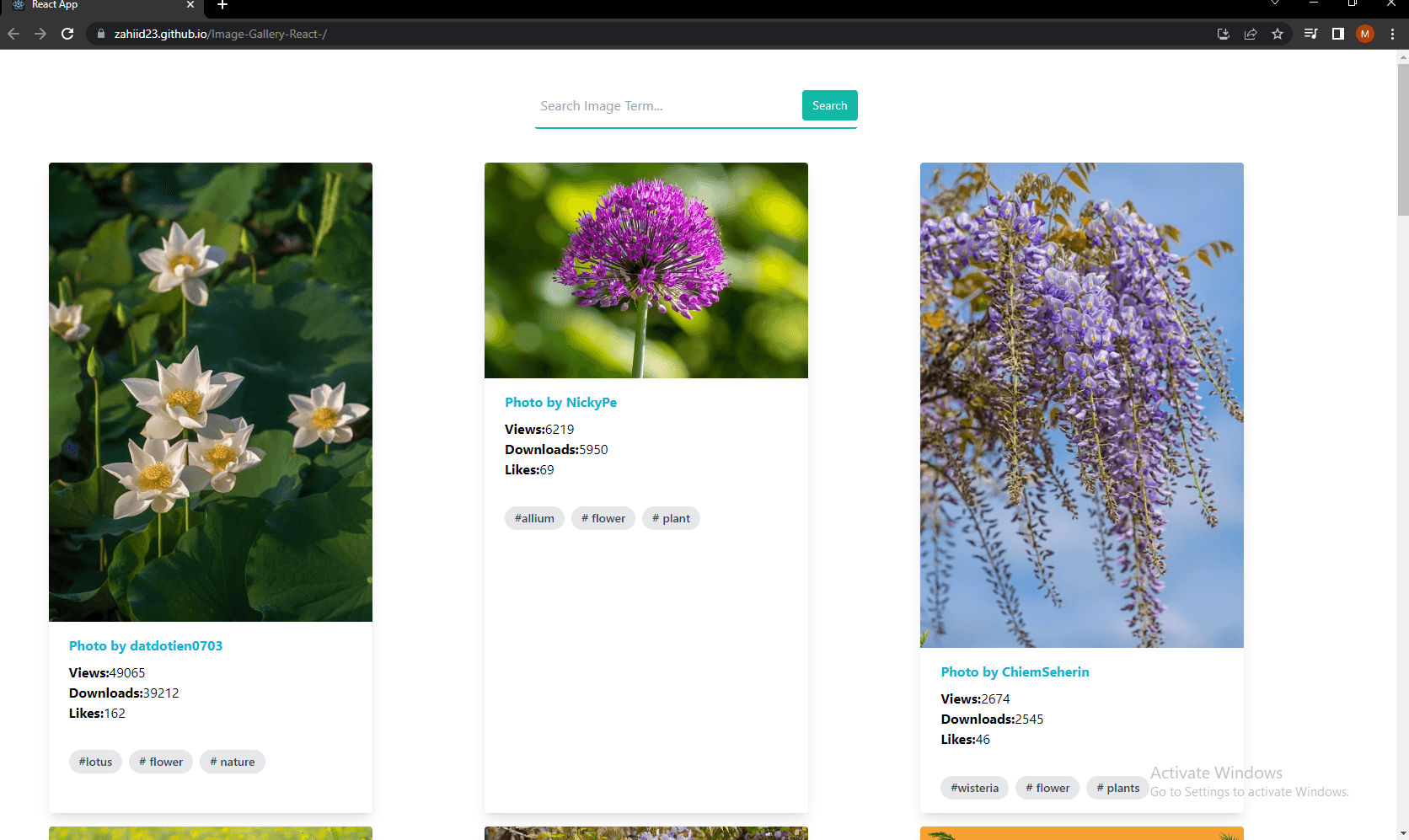1409x840 pixels.
Task: Select the # flower tag under the wisteria photo
Action: point(1047,788)
